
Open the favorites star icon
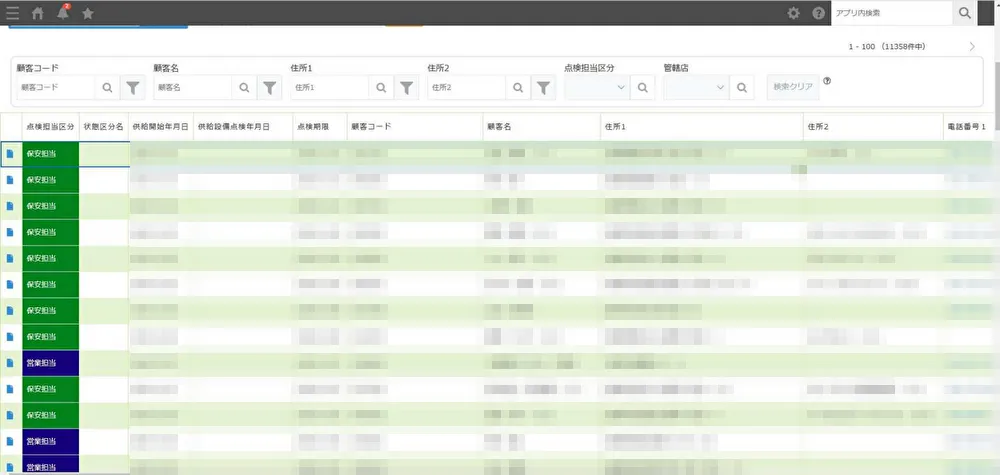pos(88,13)
